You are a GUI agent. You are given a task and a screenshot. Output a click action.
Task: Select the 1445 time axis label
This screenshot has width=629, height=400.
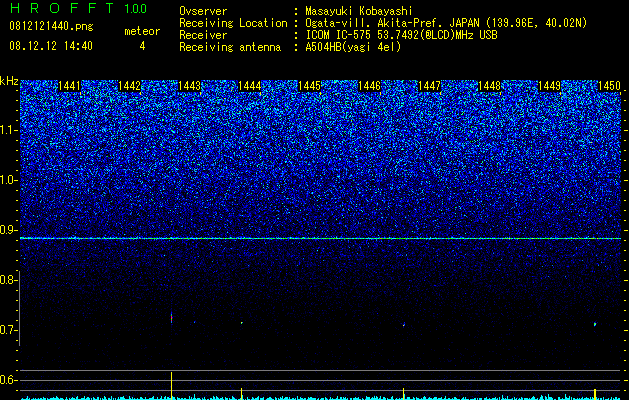[x=310, y=86]
